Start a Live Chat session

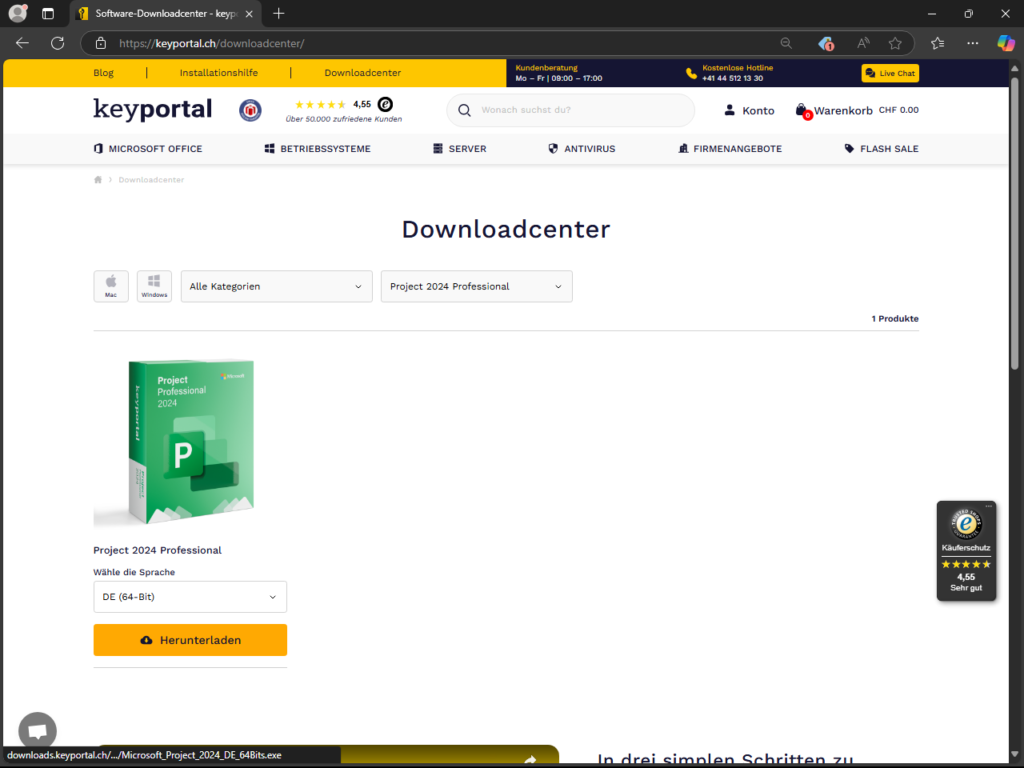[x=890, y=73]
